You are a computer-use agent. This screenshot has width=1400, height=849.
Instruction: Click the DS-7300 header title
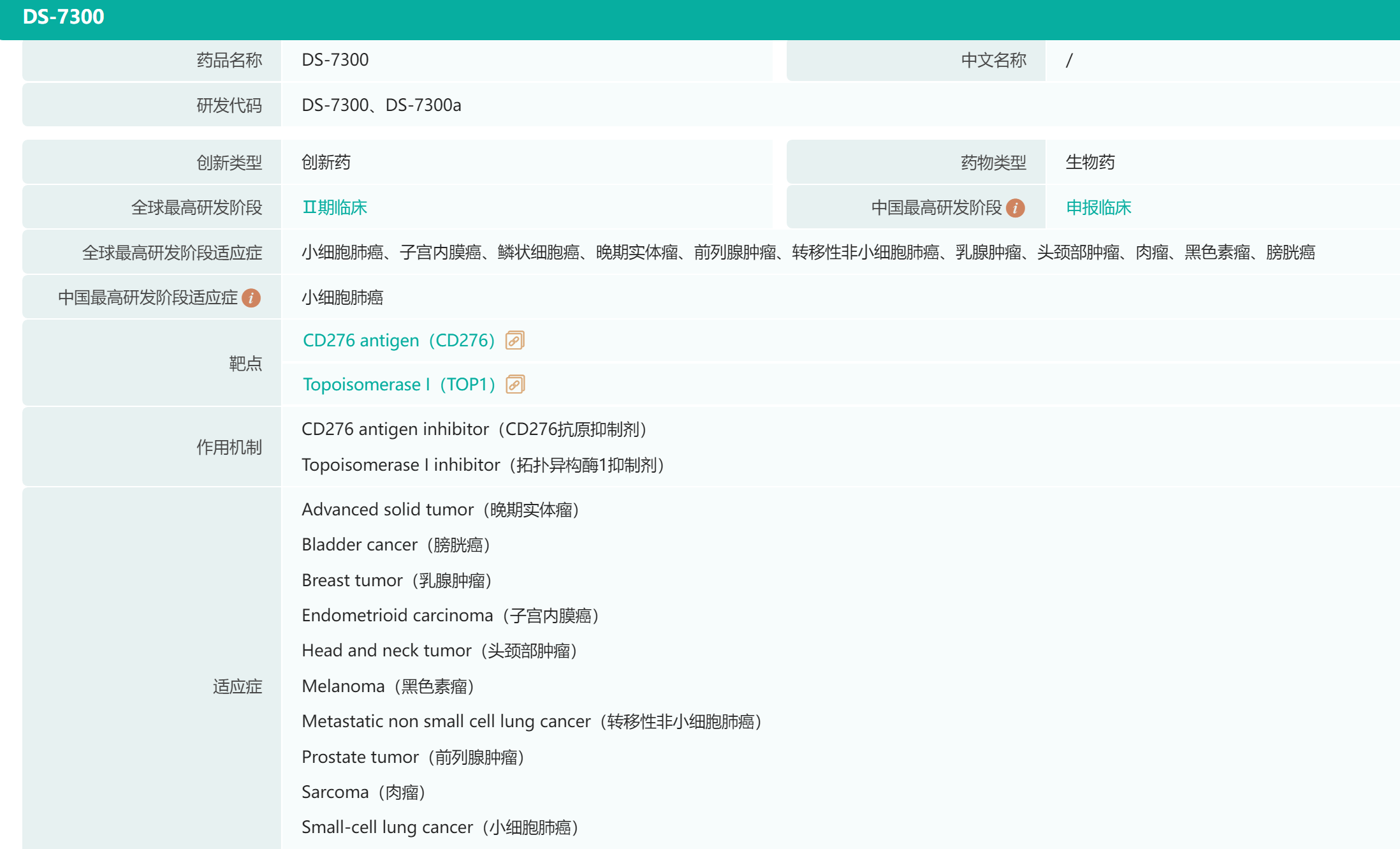[63, 17]
